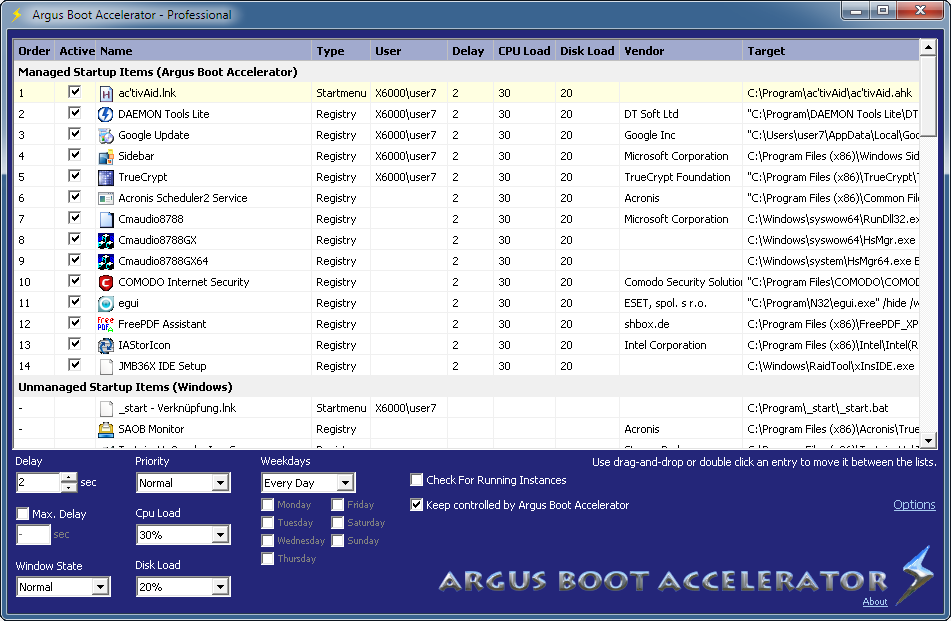Click the Google Update icon
The width and height of the screenshot is (951, 621).
pyautogui.click(x=106, y=135)
